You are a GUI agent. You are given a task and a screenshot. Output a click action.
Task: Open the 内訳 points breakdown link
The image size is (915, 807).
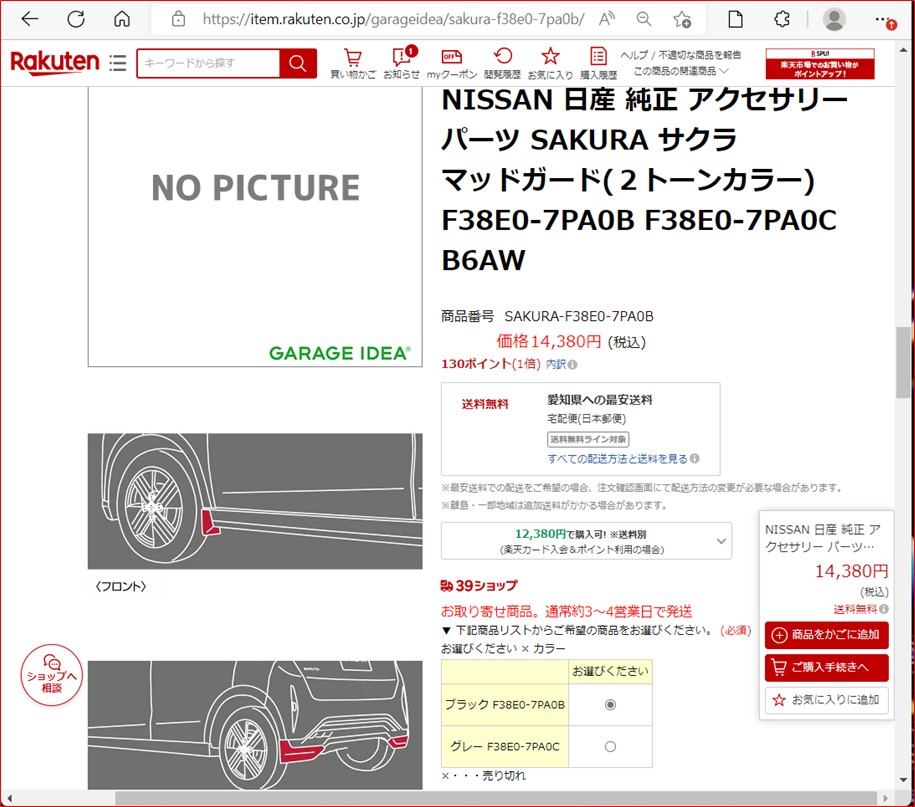tap(556, 364)
